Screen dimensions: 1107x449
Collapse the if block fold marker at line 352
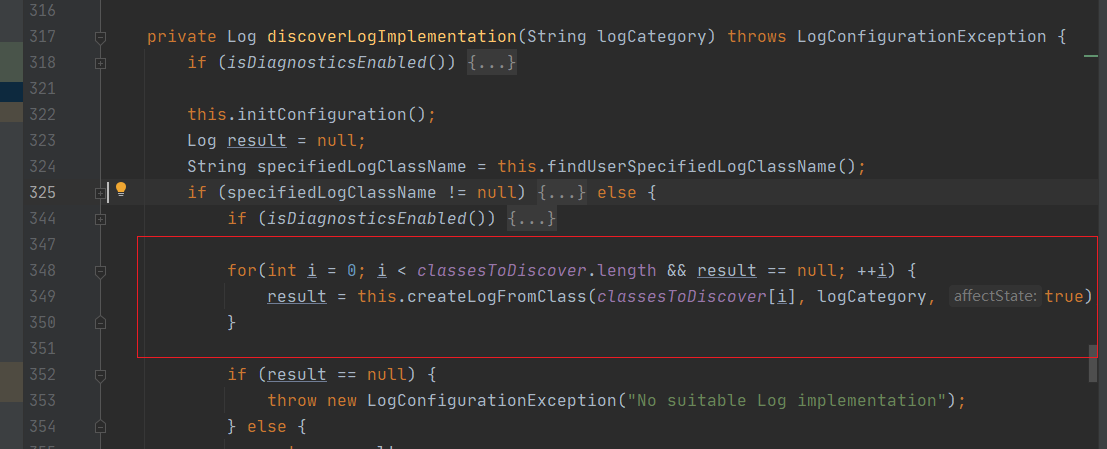point(100,374)
